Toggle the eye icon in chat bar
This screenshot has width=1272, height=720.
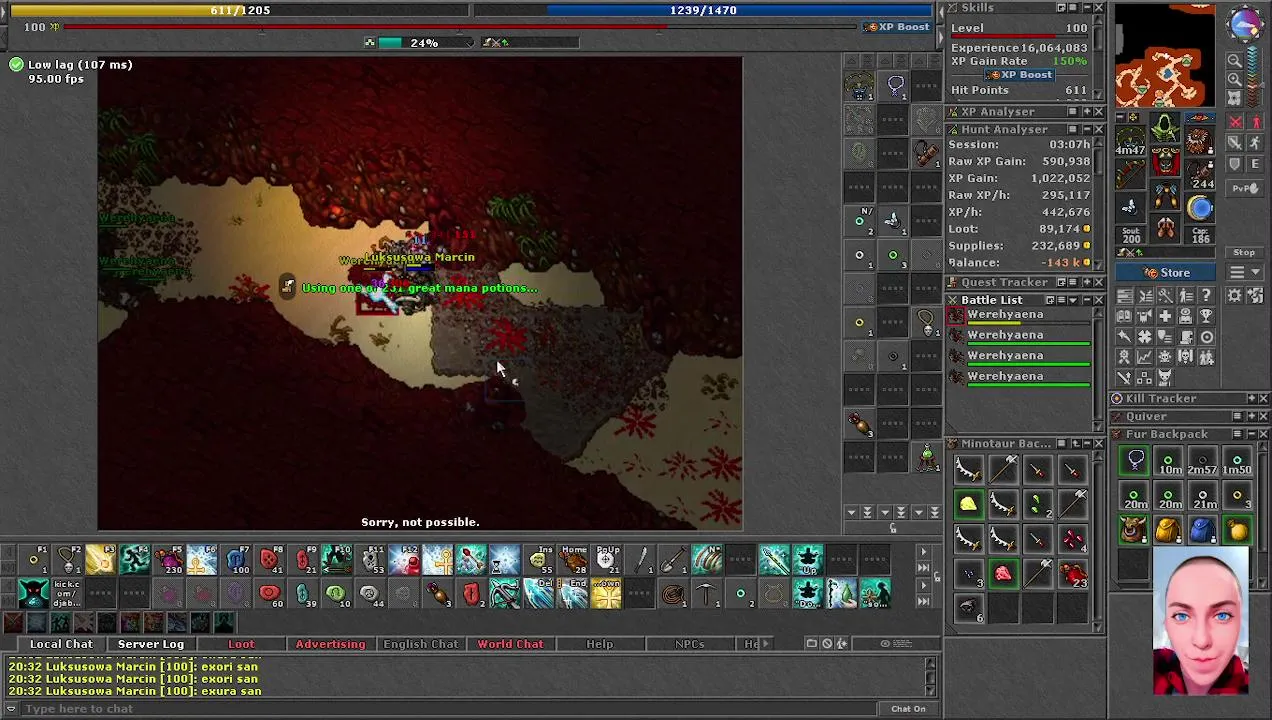click(x=885, y=643)
